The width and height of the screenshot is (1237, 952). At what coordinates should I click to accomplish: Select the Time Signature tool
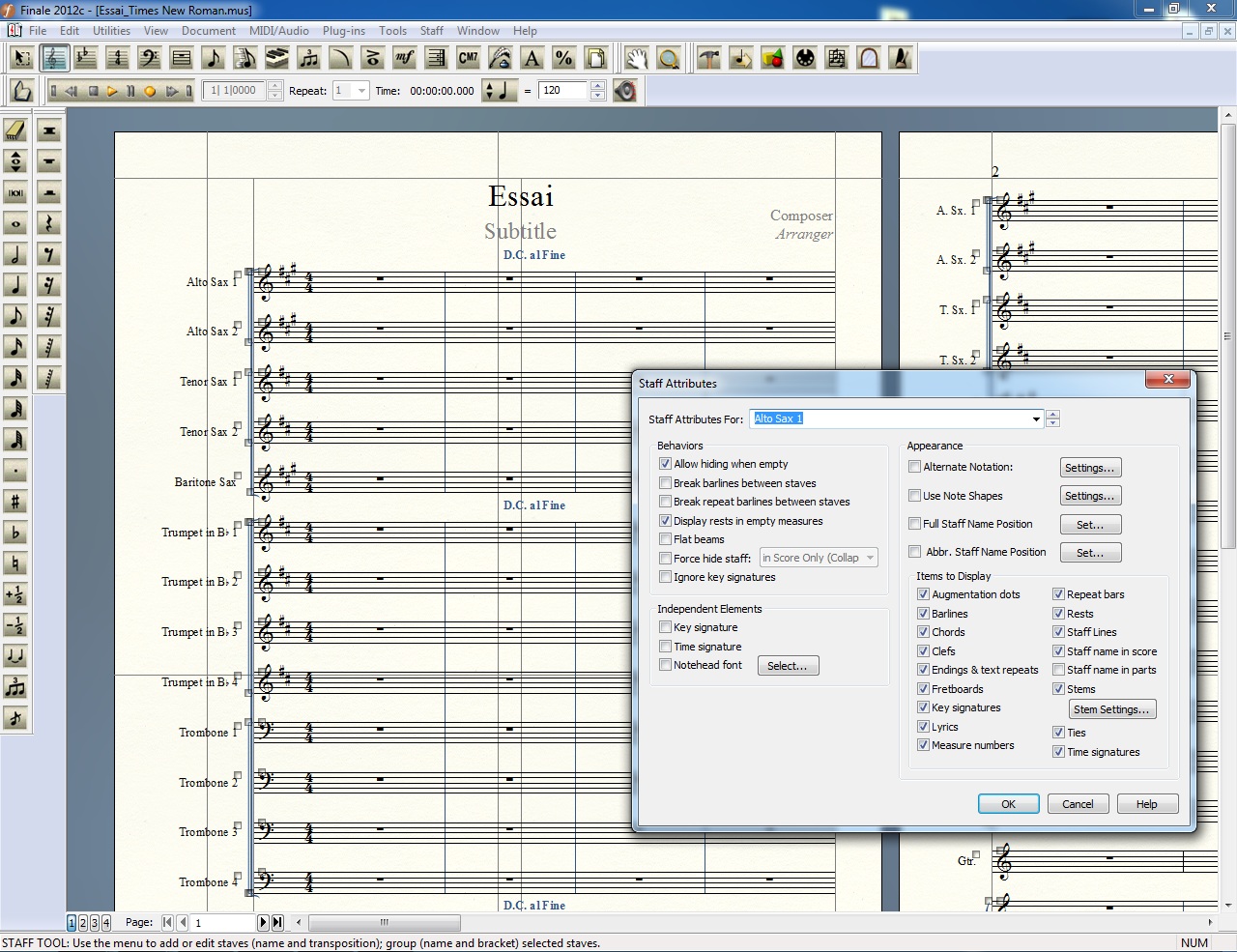click(x=118, y=59)
